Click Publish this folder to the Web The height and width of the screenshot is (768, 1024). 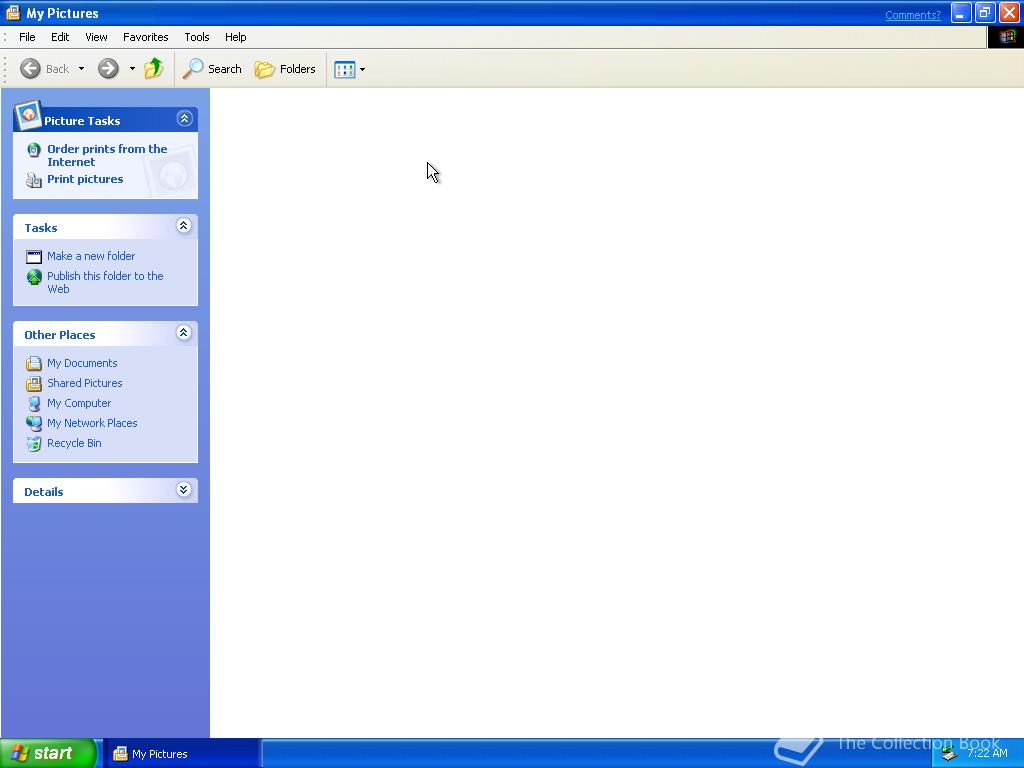click(105, 282)
